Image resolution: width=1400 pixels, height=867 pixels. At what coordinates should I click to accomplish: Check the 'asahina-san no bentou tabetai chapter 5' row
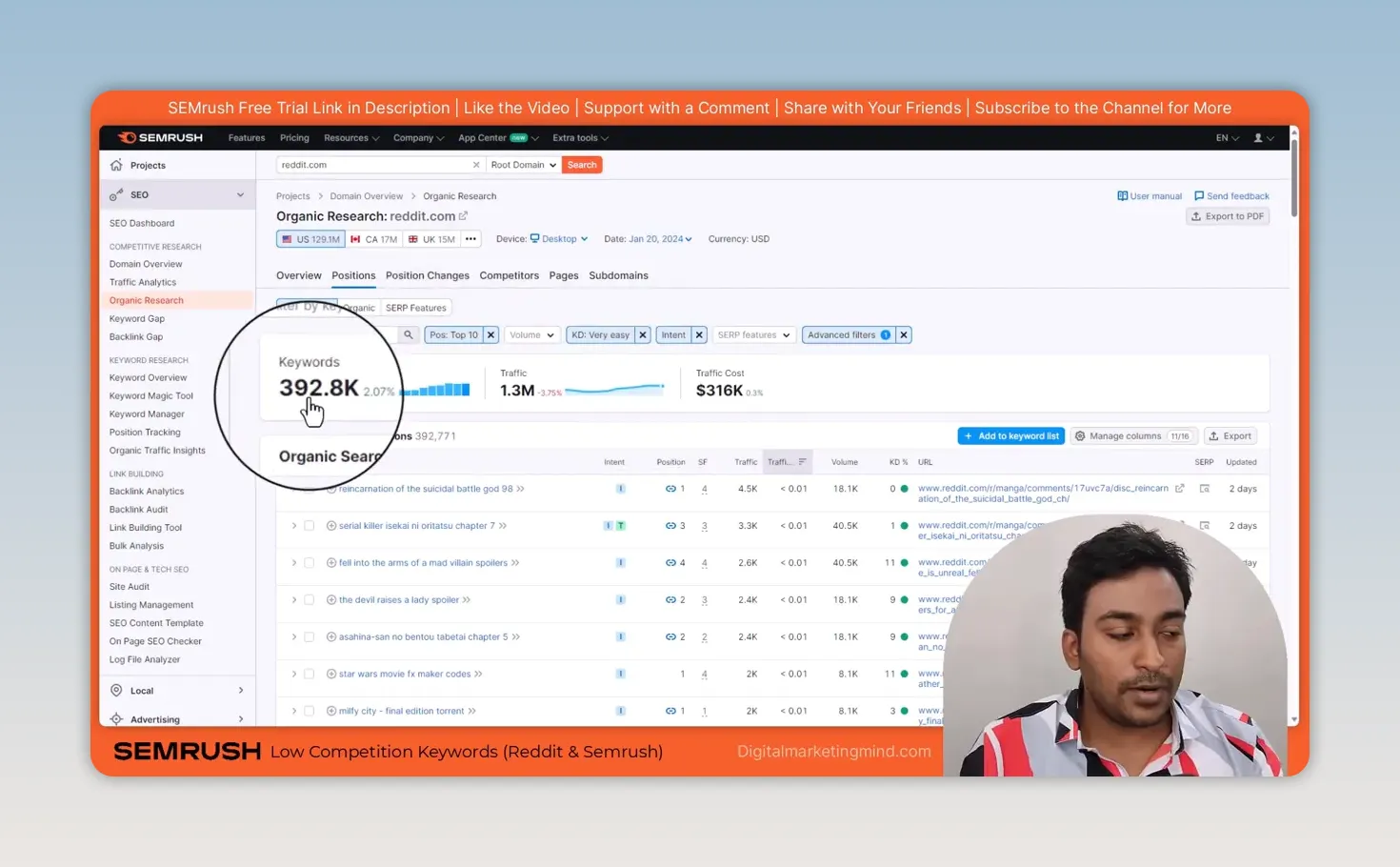coord(310,637)
